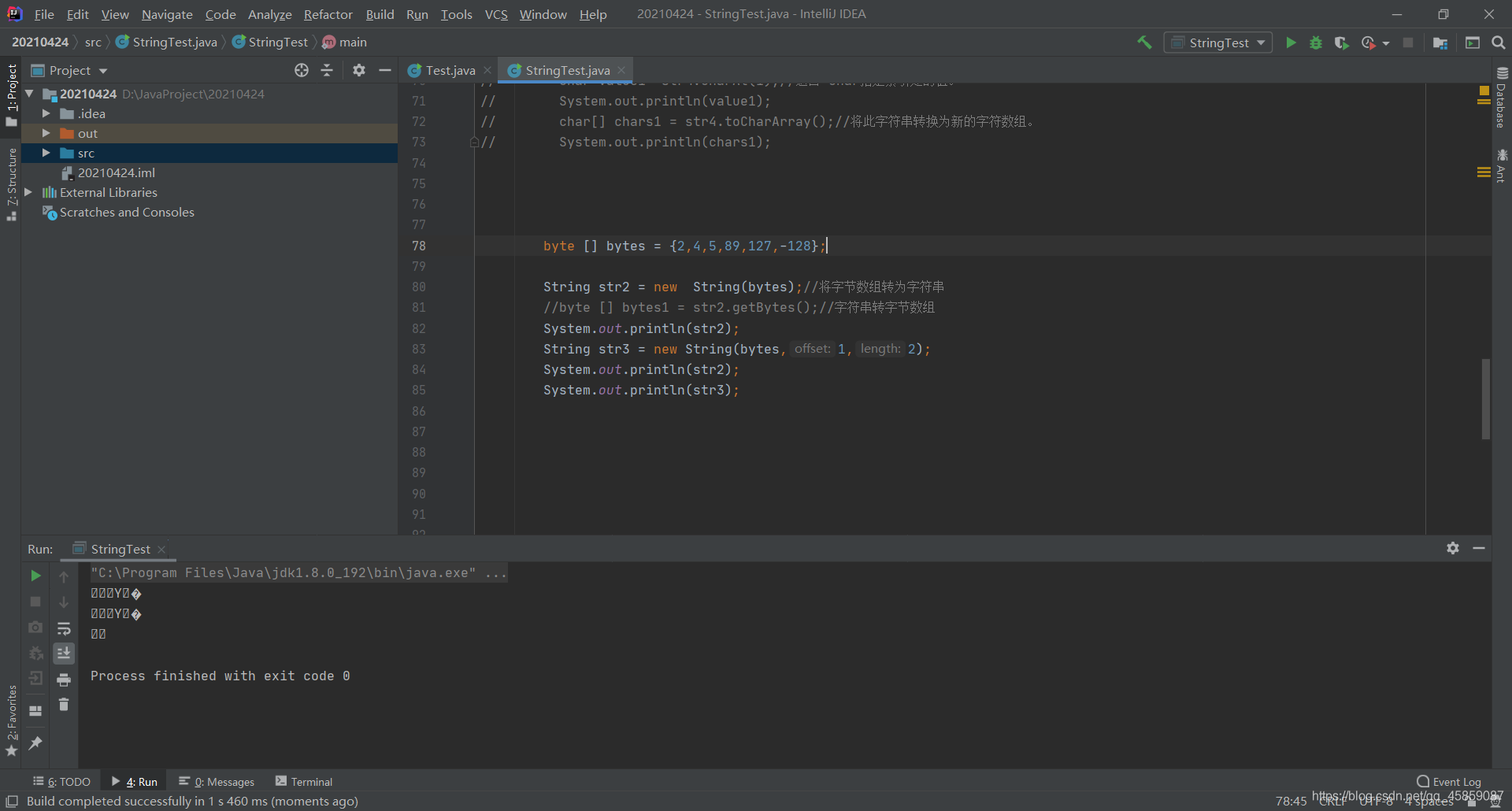Click the editor vertical scrollbar thumb

(x=1485, y=399)
